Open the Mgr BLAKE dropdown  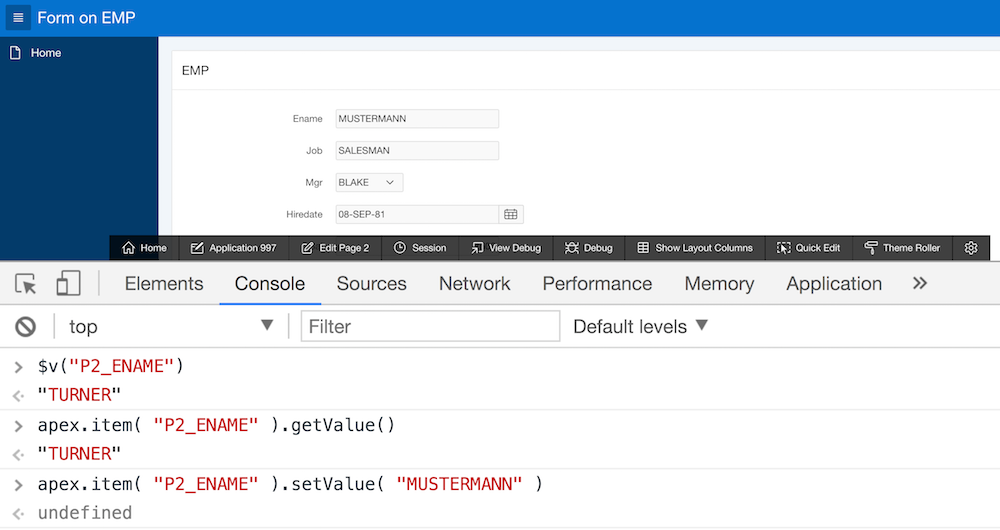(x=369, y=182)
